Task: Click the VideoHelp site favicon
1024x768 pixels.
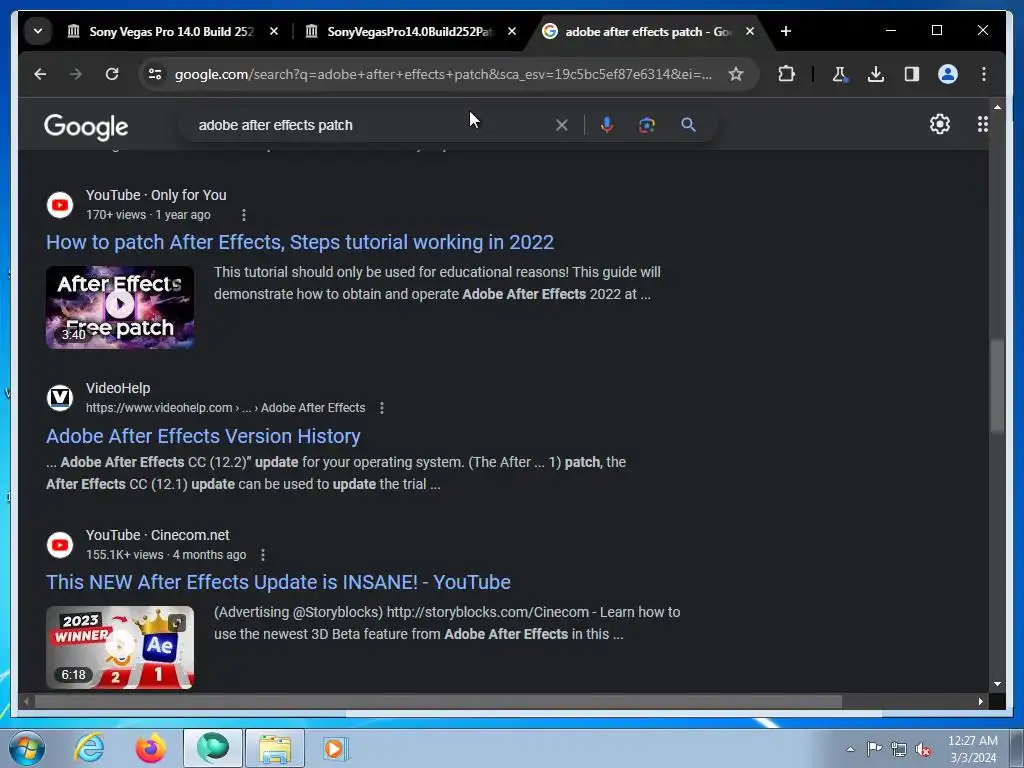Action: [x=60, y=398]
